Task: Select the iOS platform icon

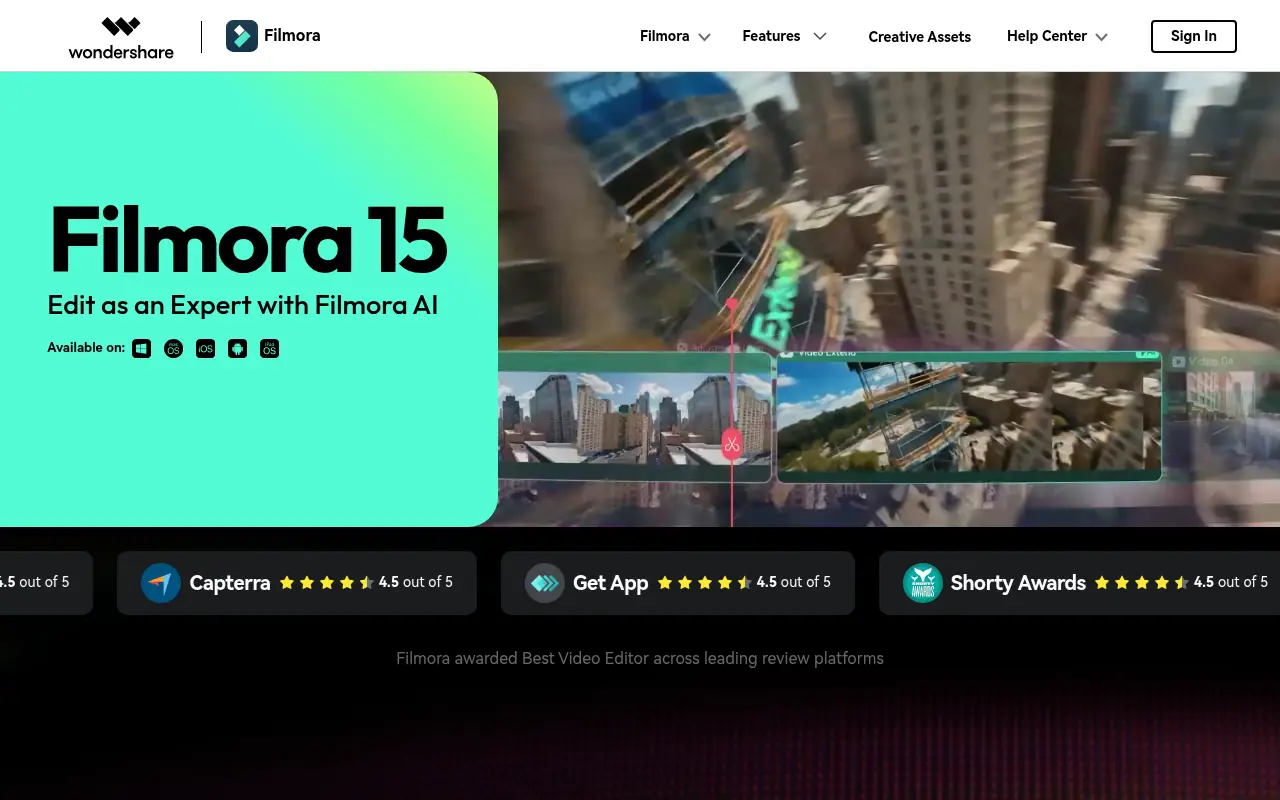Action: (x=205, y=348)
